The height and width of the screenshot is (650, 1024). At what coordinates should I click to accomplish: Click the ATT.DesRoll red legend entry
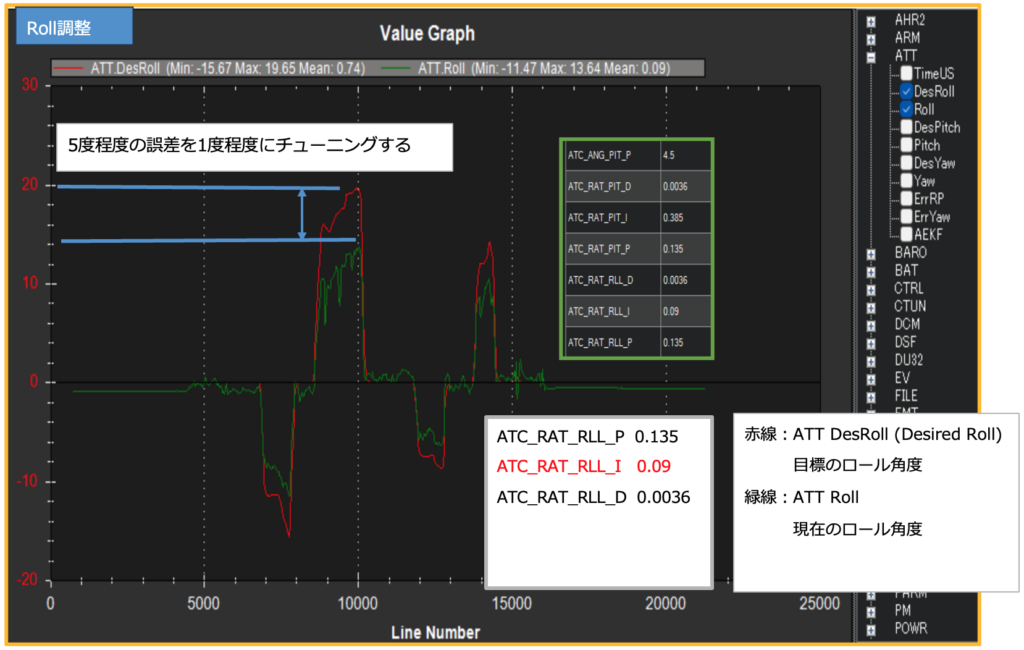(x=210, y=68)
